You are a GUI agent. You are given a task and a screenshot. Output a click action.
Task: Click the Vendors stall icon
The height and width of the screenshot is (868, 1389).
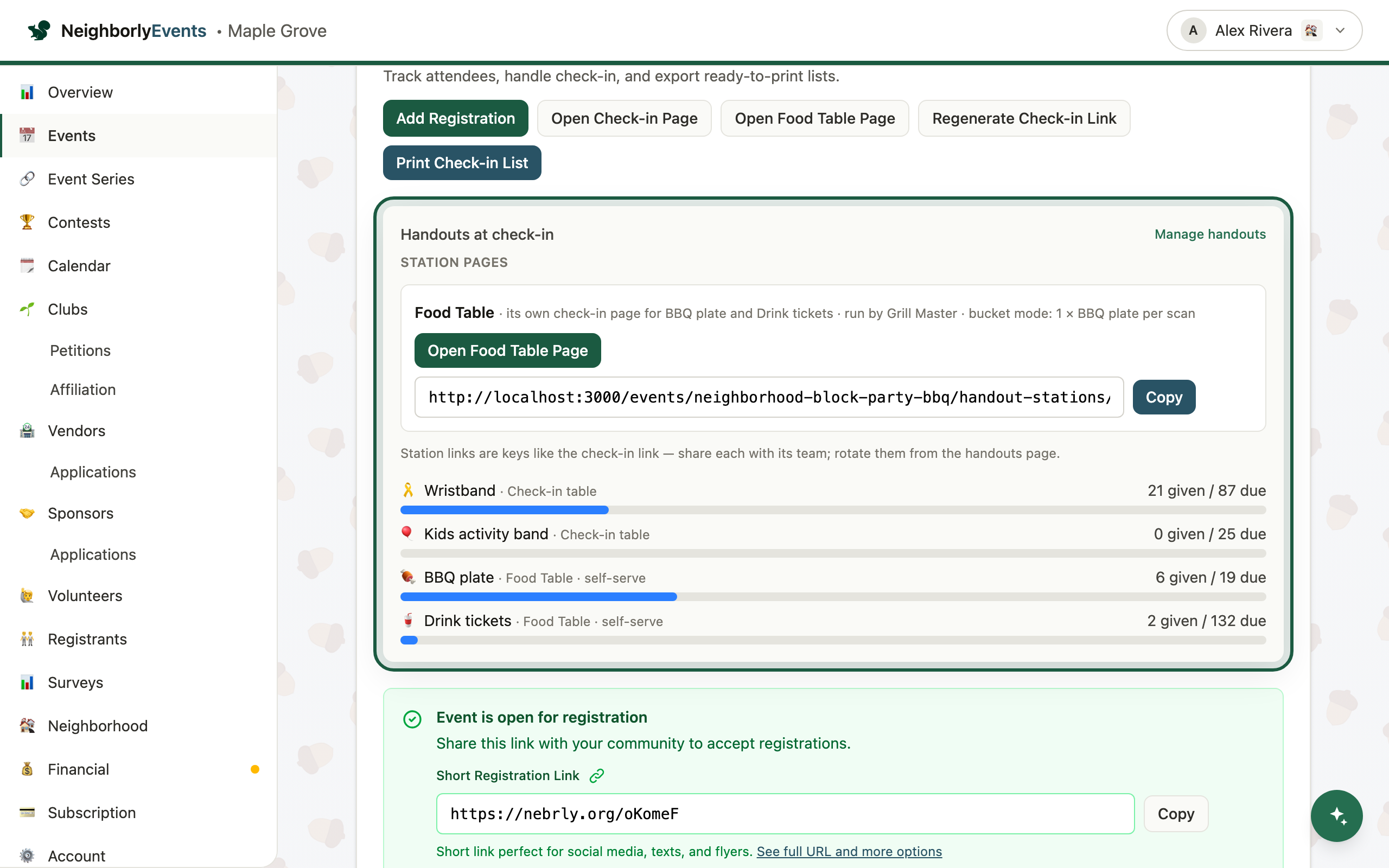[27, 431]
